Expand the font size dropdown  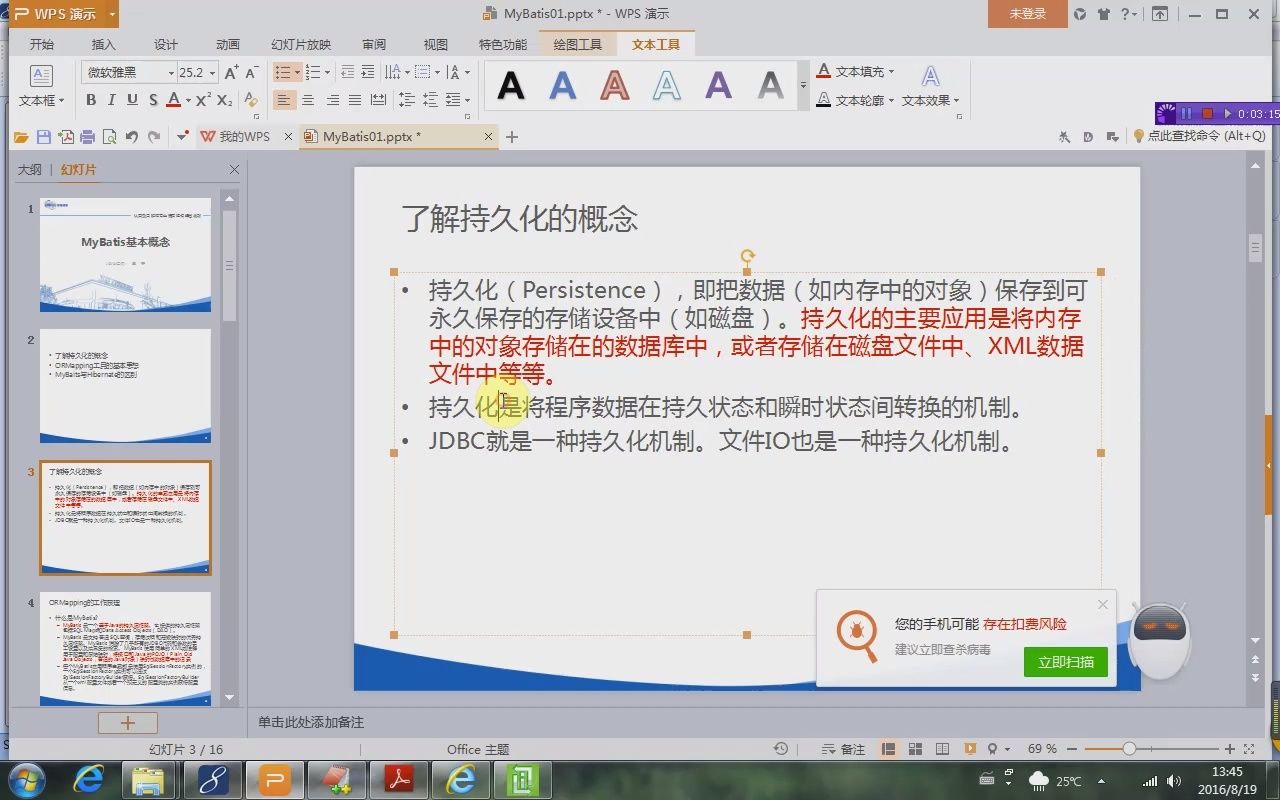point(213,73)
